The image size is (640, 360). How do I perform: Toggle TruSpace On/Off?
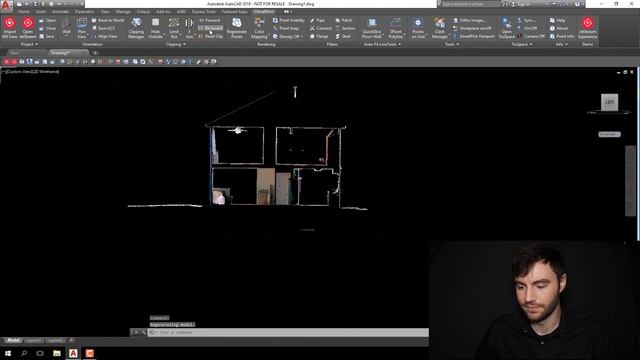click(527, 28)
